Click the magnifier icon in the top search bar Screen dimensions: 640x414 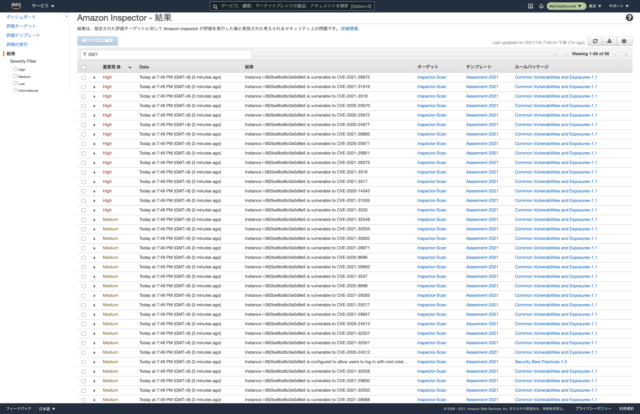215,6
